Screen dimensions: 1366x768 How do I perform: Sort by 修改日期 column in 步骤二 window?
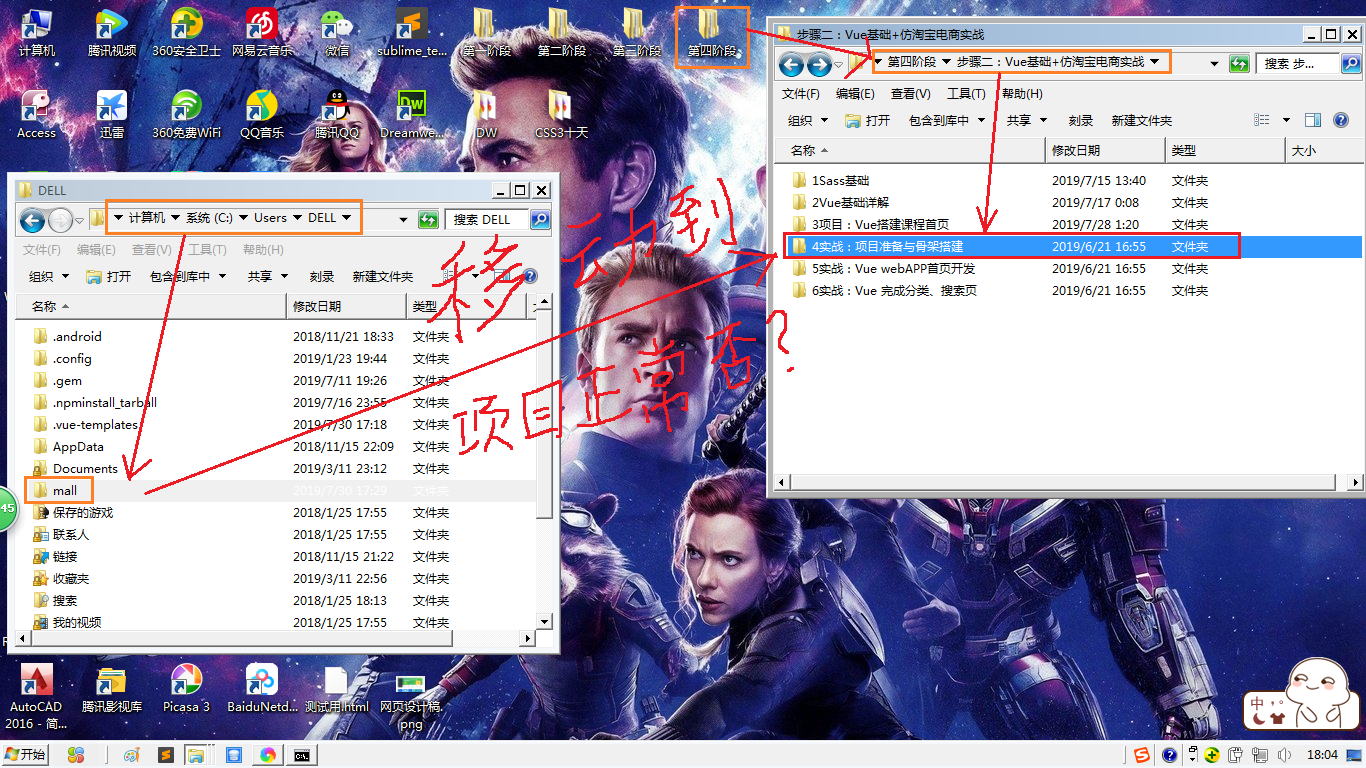click(x=1105, y=150)
